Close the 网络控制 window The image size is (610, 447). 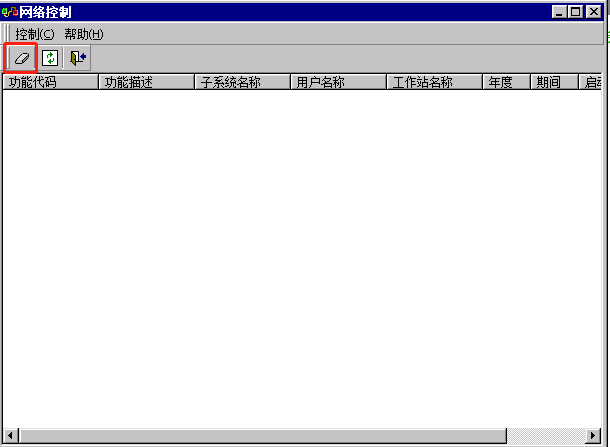[x=594, y=12]
